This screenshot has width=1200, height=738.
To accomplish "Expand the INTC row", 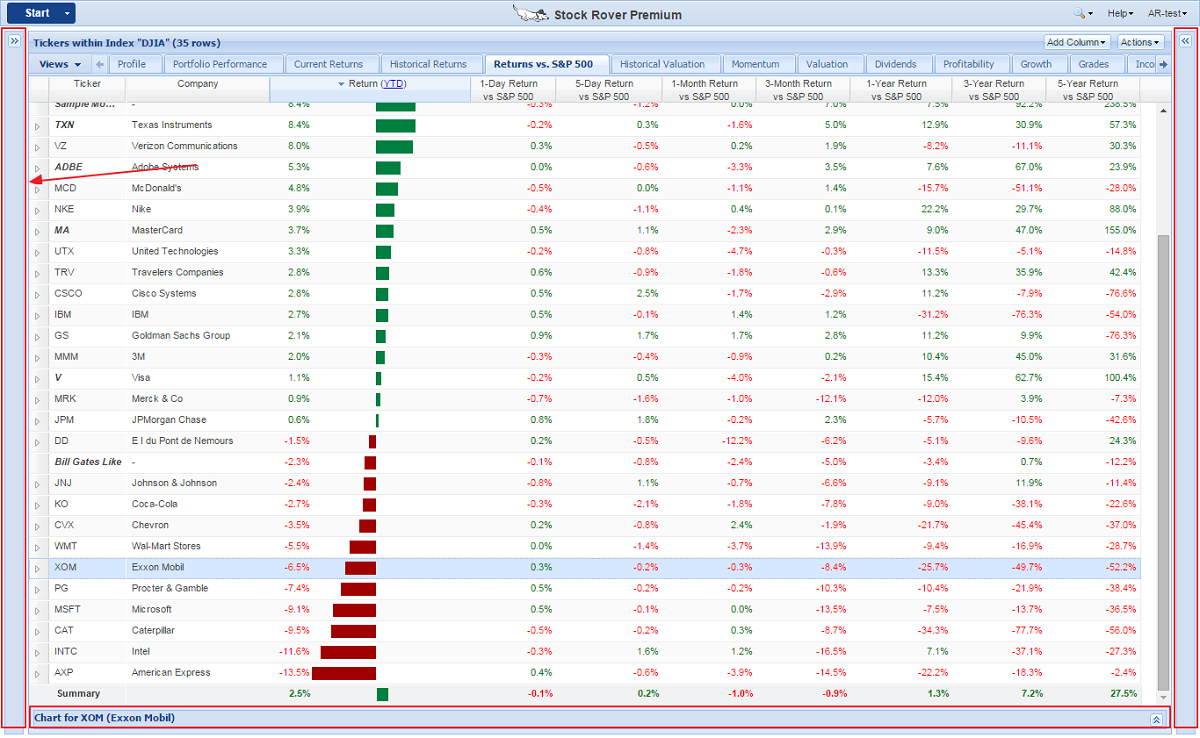I will (38, 652).
